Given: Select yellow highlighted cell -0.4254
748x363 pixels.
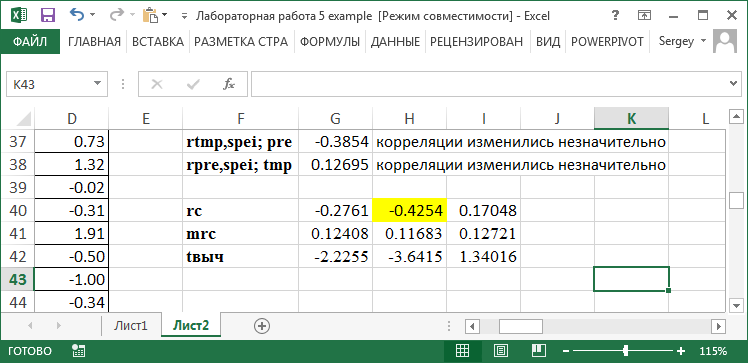Looking at the screenshot, I should tap(409, 210).
